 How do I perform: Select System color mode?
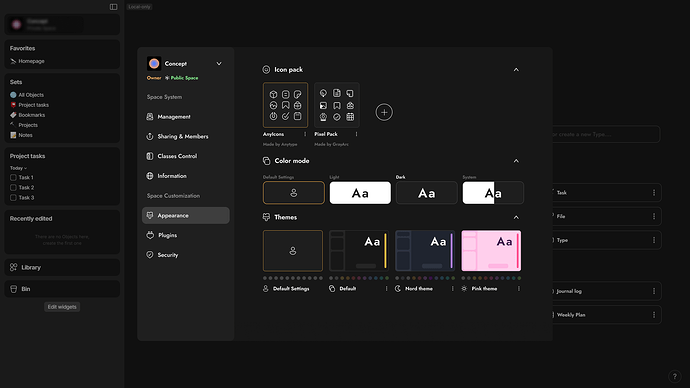click(493, 193)
